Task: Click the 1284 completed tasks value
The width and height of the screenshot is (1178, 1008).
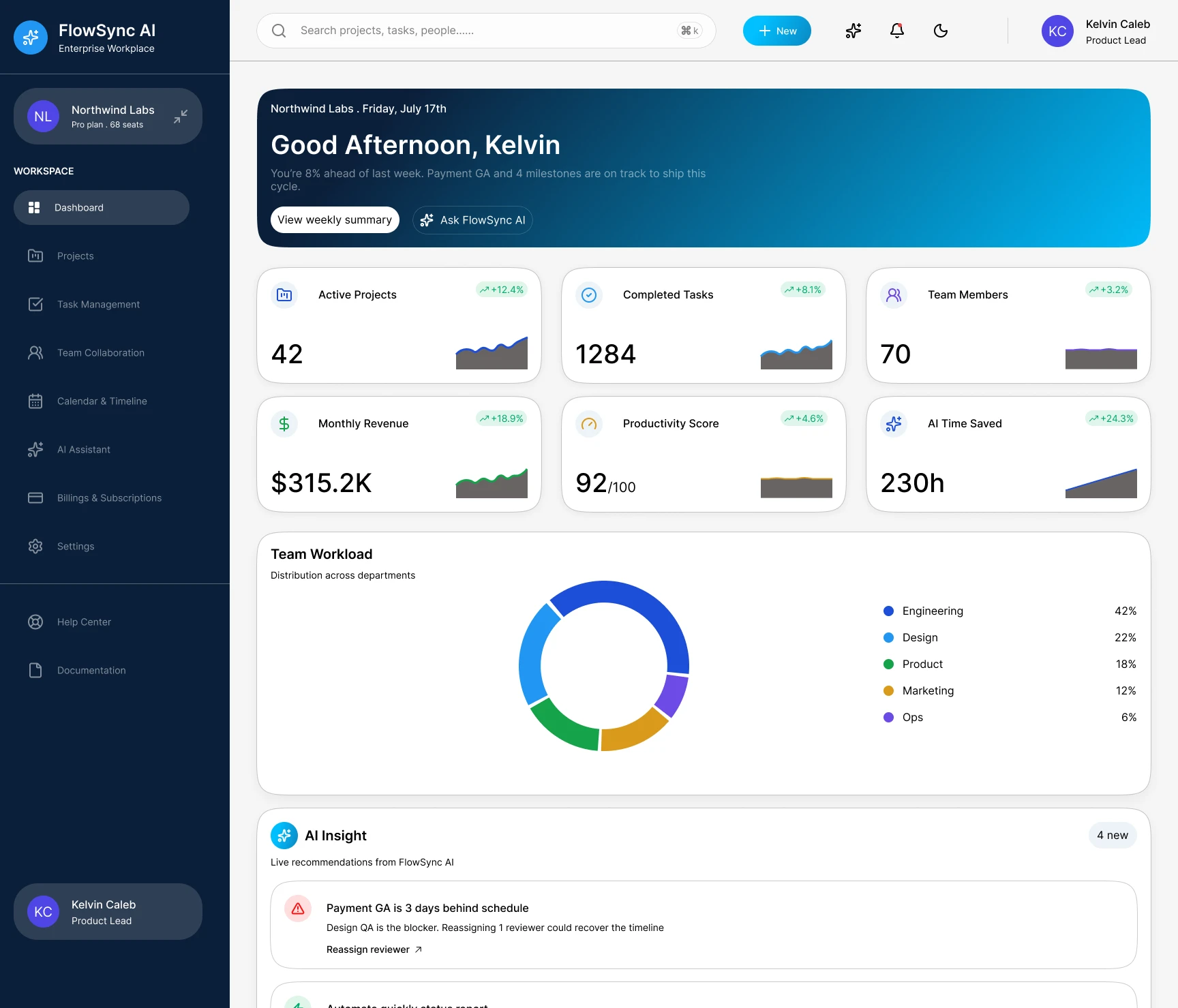Action: click(605, 354)
